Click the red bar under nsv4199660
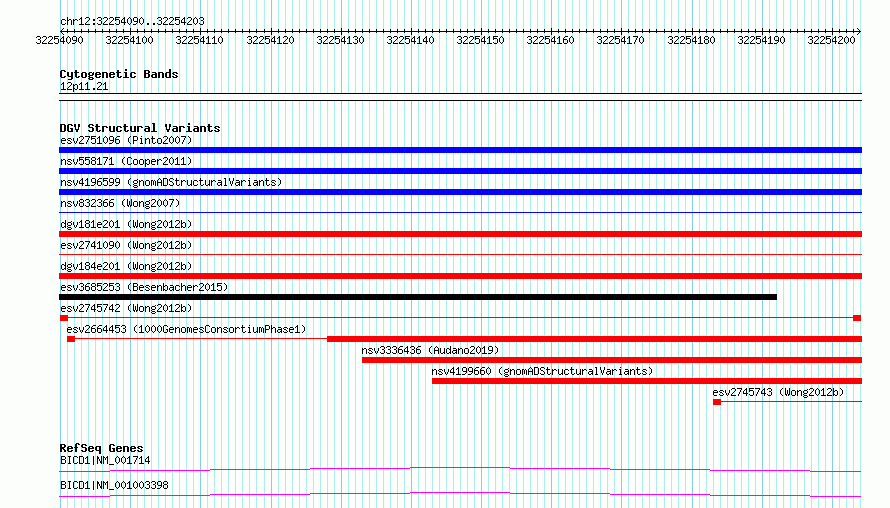This screenshot has height=508, width=890. point(647,381)
